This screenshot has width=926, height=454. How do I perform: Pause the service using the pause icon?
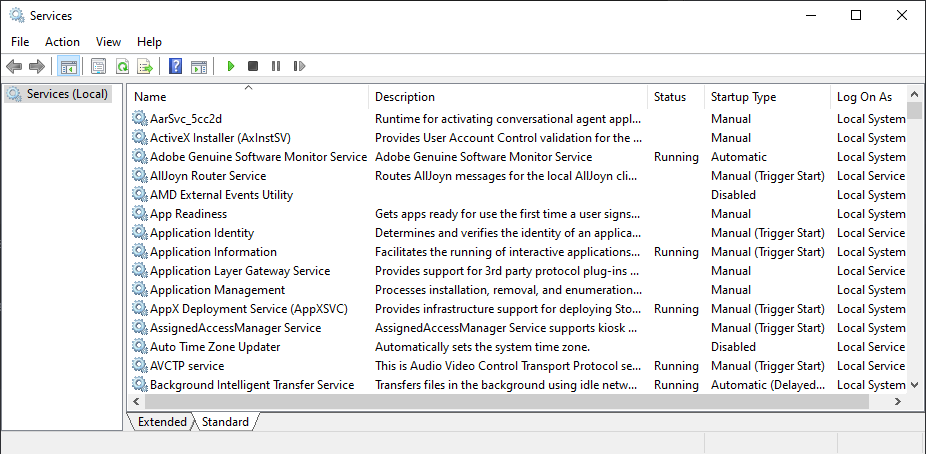tap(276, 66)
